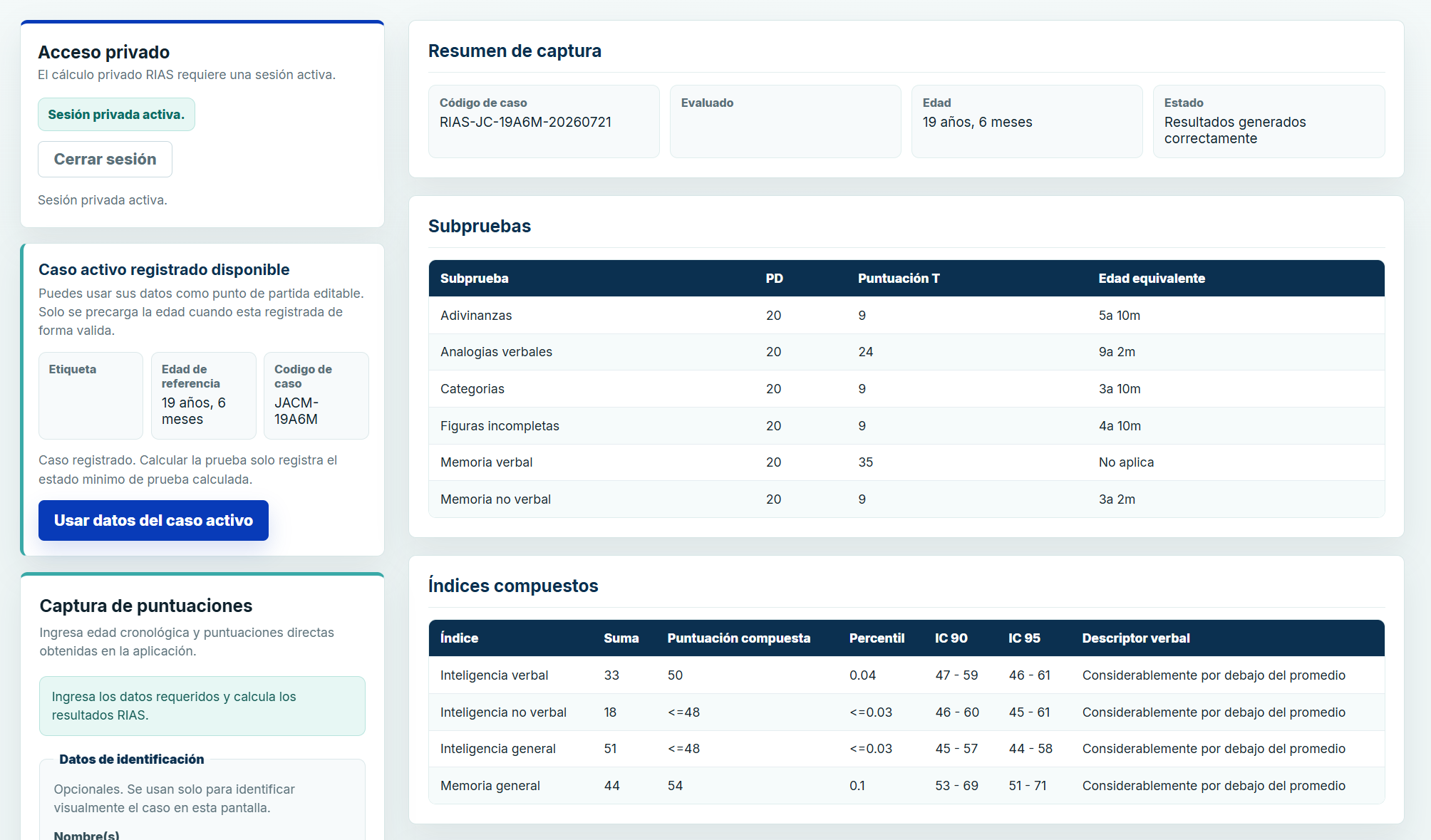
Task: Click IC 95 range 51 - 71
Action: click(1027, 786)
